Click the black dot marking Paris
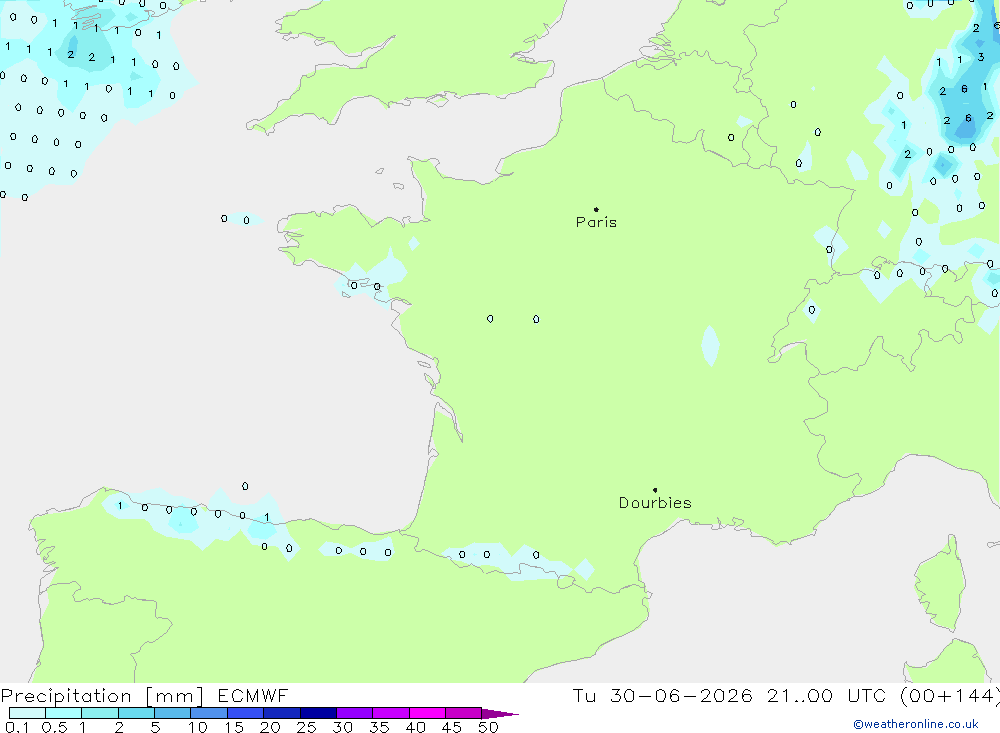The height and width of the screenshot is (733, 1000). point(596,209)
